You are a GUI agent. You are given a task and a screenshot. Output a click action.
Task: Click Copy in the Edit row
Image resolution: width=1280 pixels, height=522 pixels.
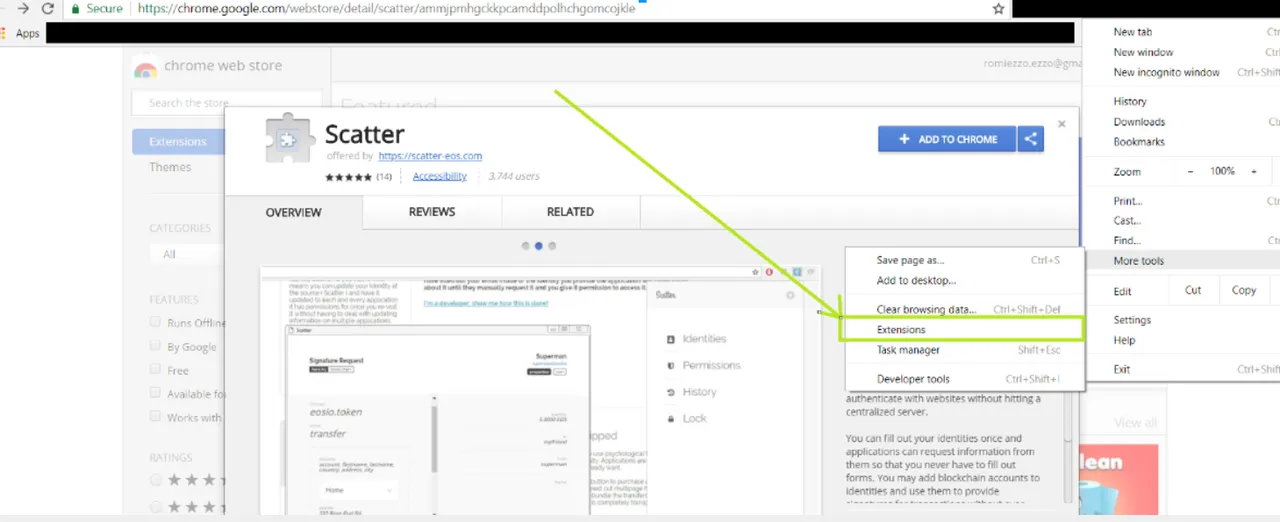1244,290
